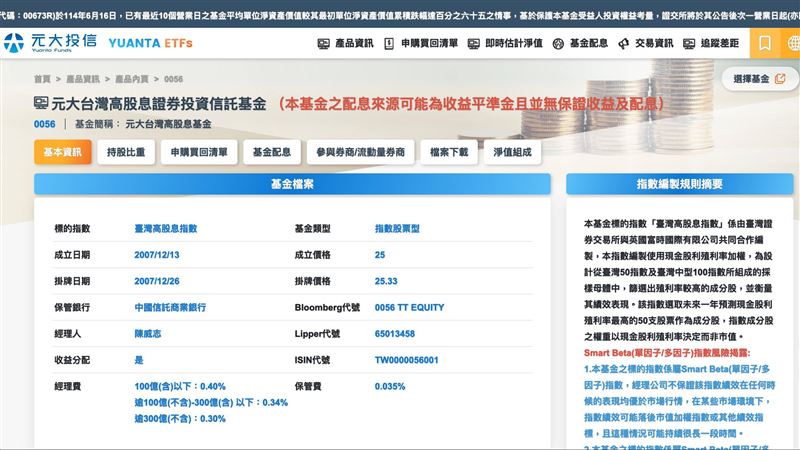Click custodian 中國信託商業銀行
Viewport: 800px width, 450px height.
(x=170, y=307)
